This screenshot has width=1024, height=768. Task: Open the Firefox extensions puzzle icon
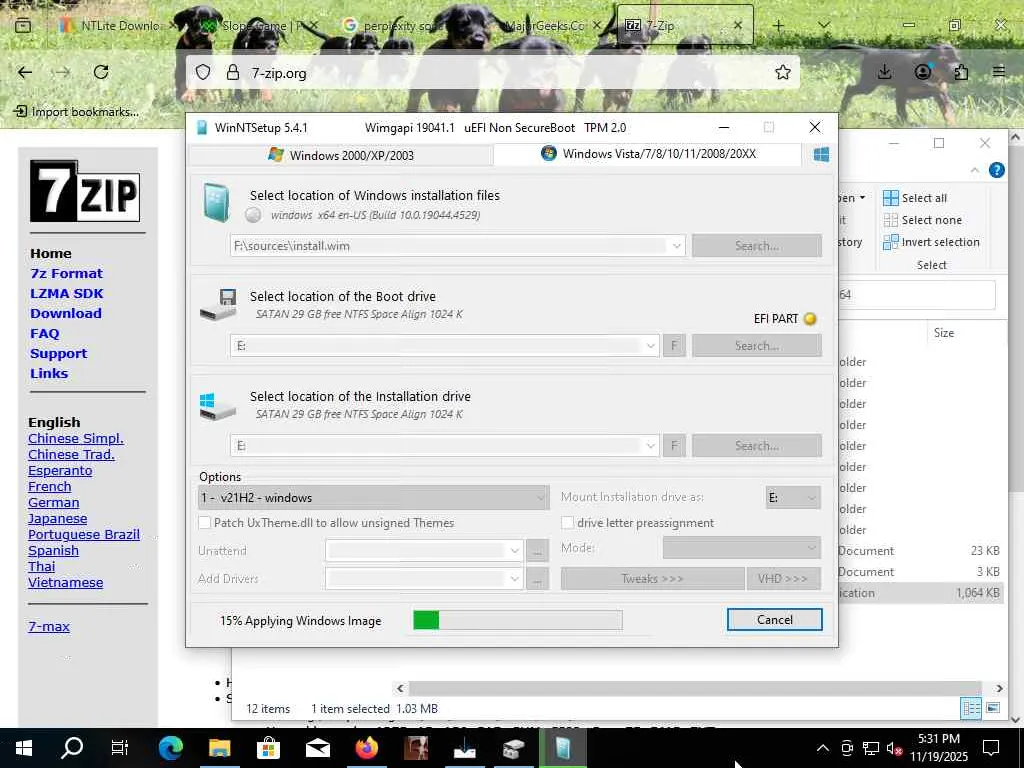(961, 72)
